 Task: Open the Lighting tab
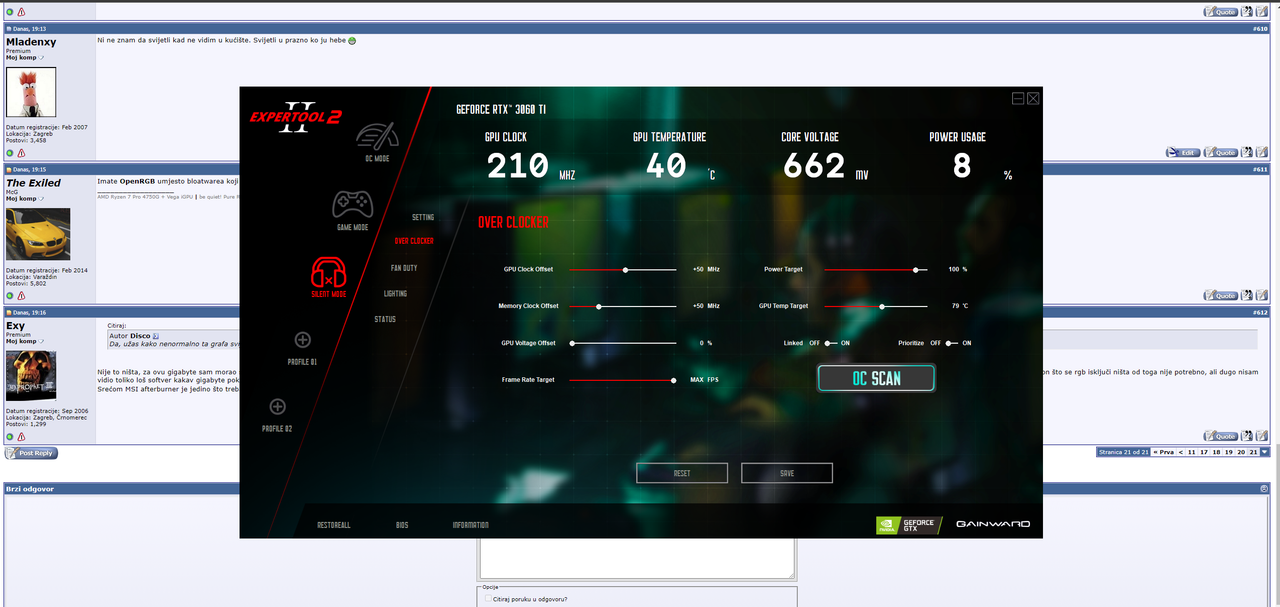click(395, 293)
